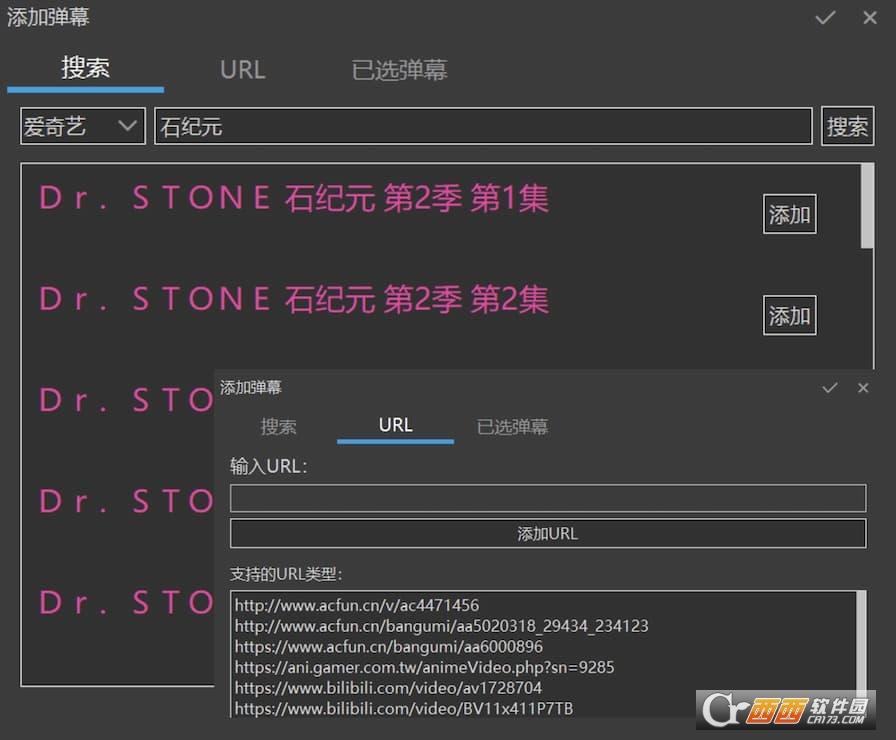The width and height of the screenshot is (896, 740).
Task: Select the URL tab in front dialog
Action: point(395,426)
